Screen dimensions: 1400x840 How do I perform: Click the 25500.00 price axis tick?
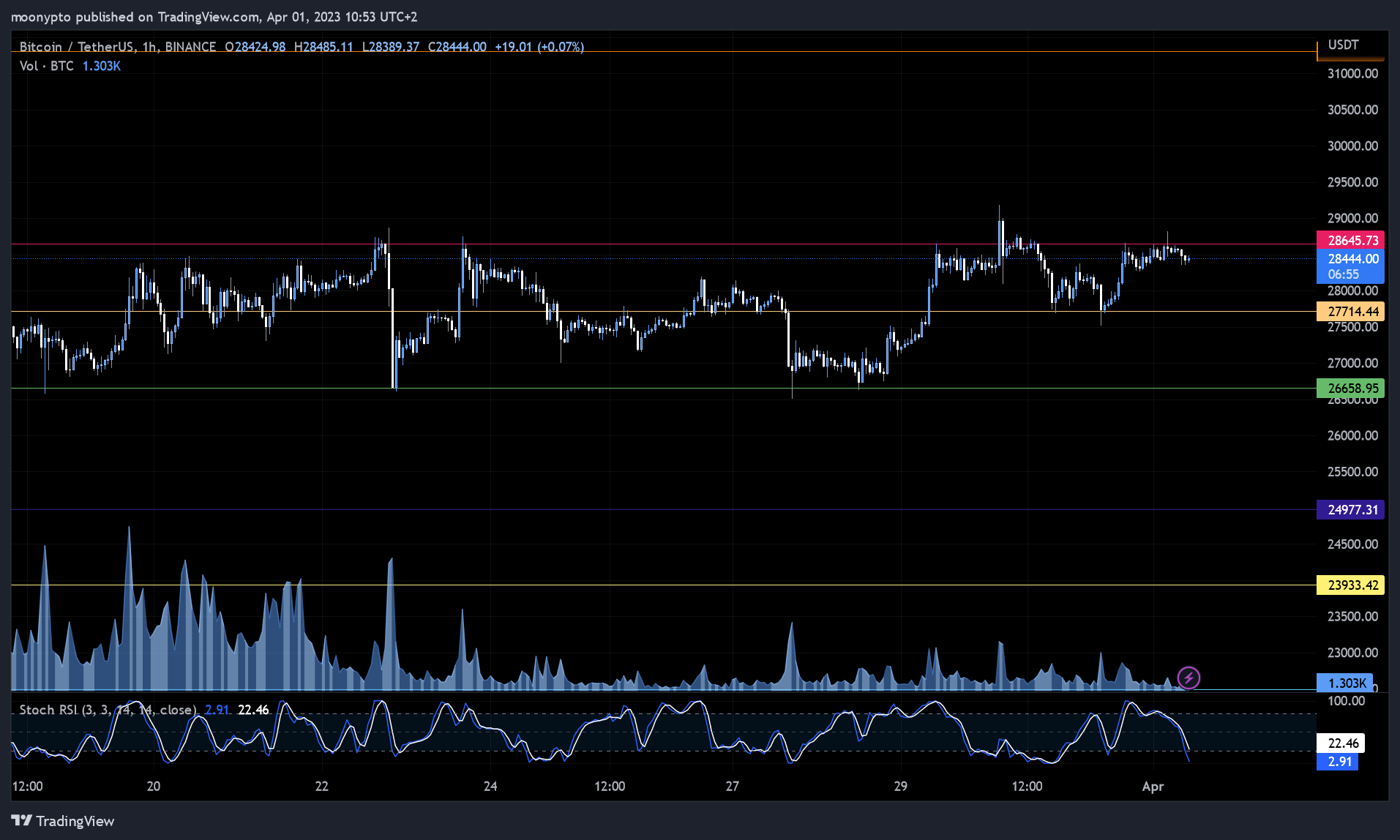tap(1352, 471)
